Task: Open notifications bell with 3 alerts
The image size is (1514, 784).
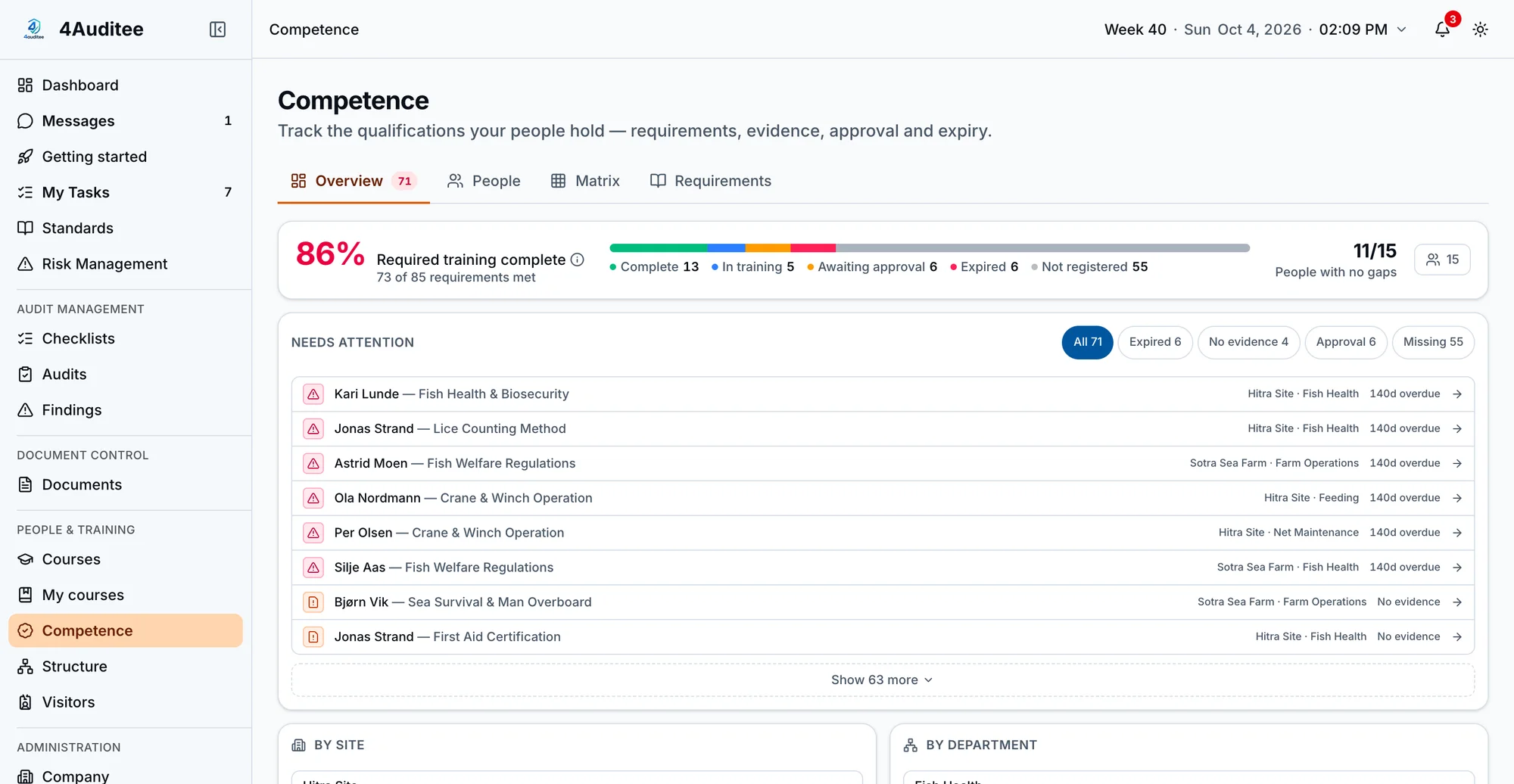Action: (x=1443, y=30)
